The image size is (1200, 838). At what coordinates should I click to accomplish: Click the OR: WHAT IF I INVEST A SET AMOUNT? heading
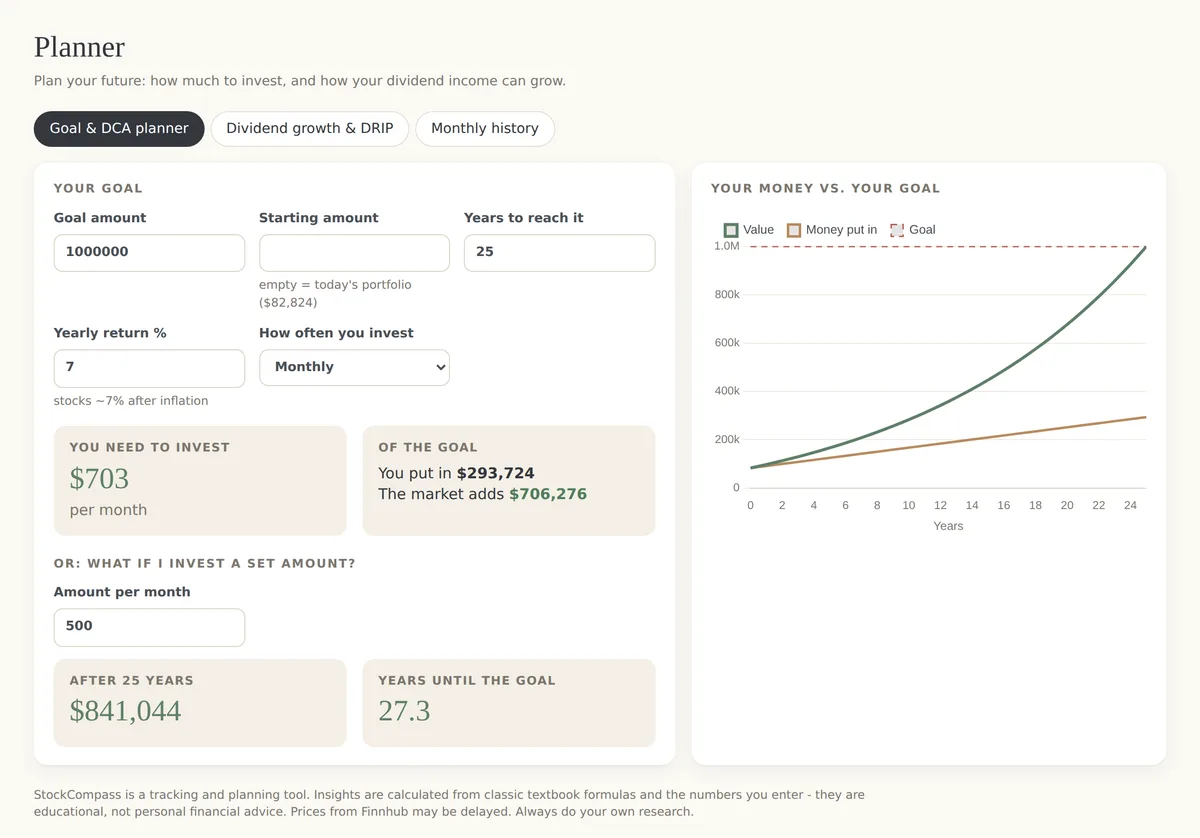[x=205, y=564]
